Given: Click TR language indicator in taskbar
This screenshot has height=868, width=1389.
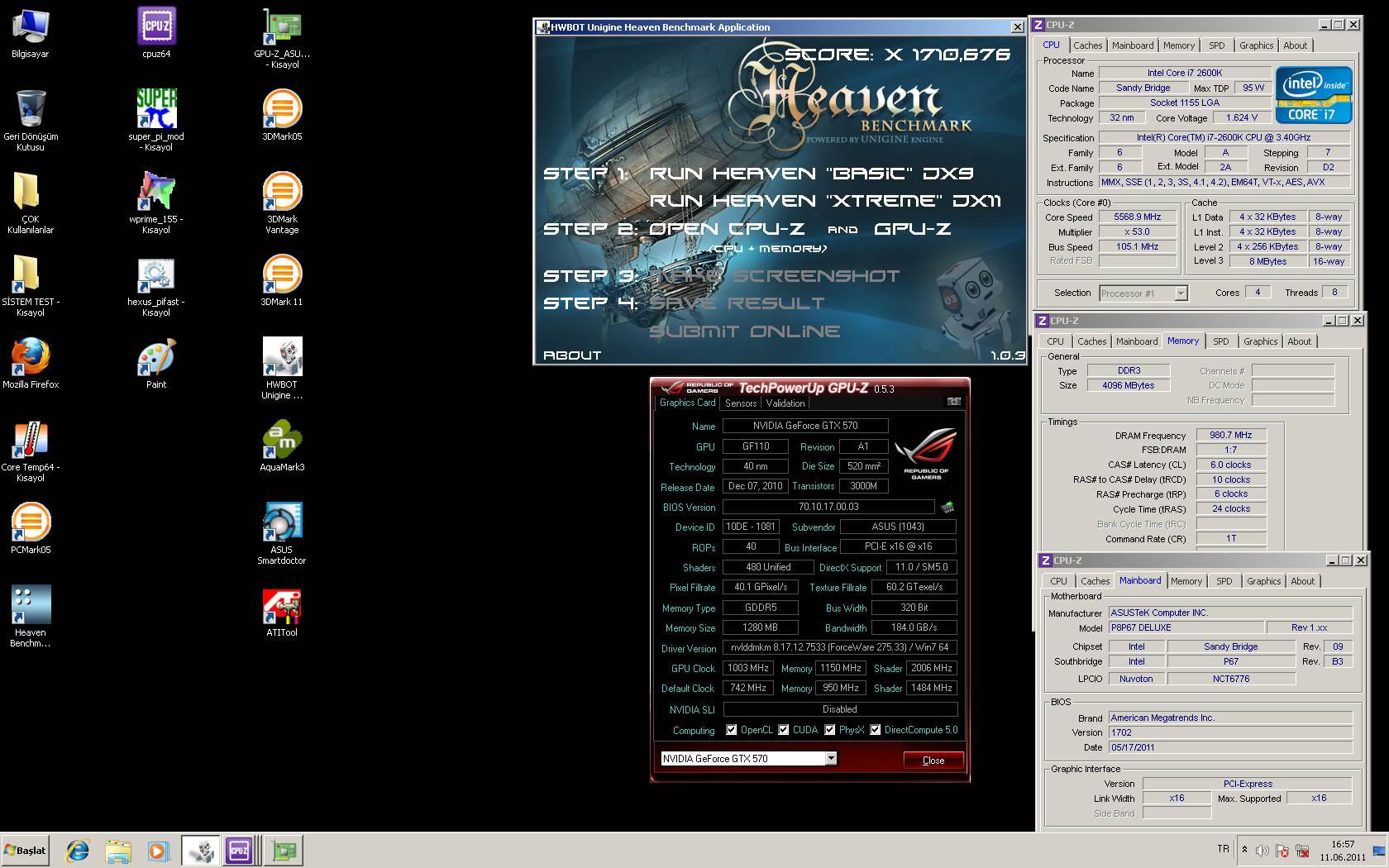Looking at the screenshot, I should [1223, 849].
